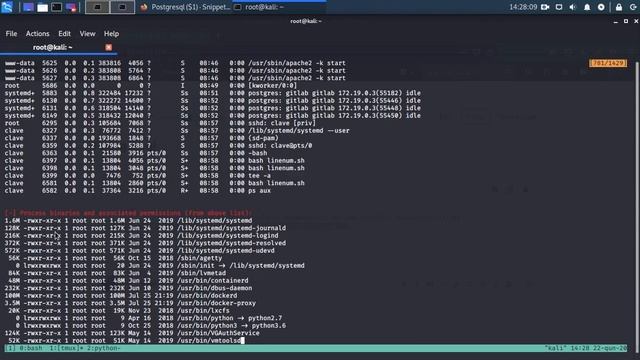Click the 'sshd: clave@pts/0' text
This screenshot has height=360, width=640.
click(x=280, y=146)
